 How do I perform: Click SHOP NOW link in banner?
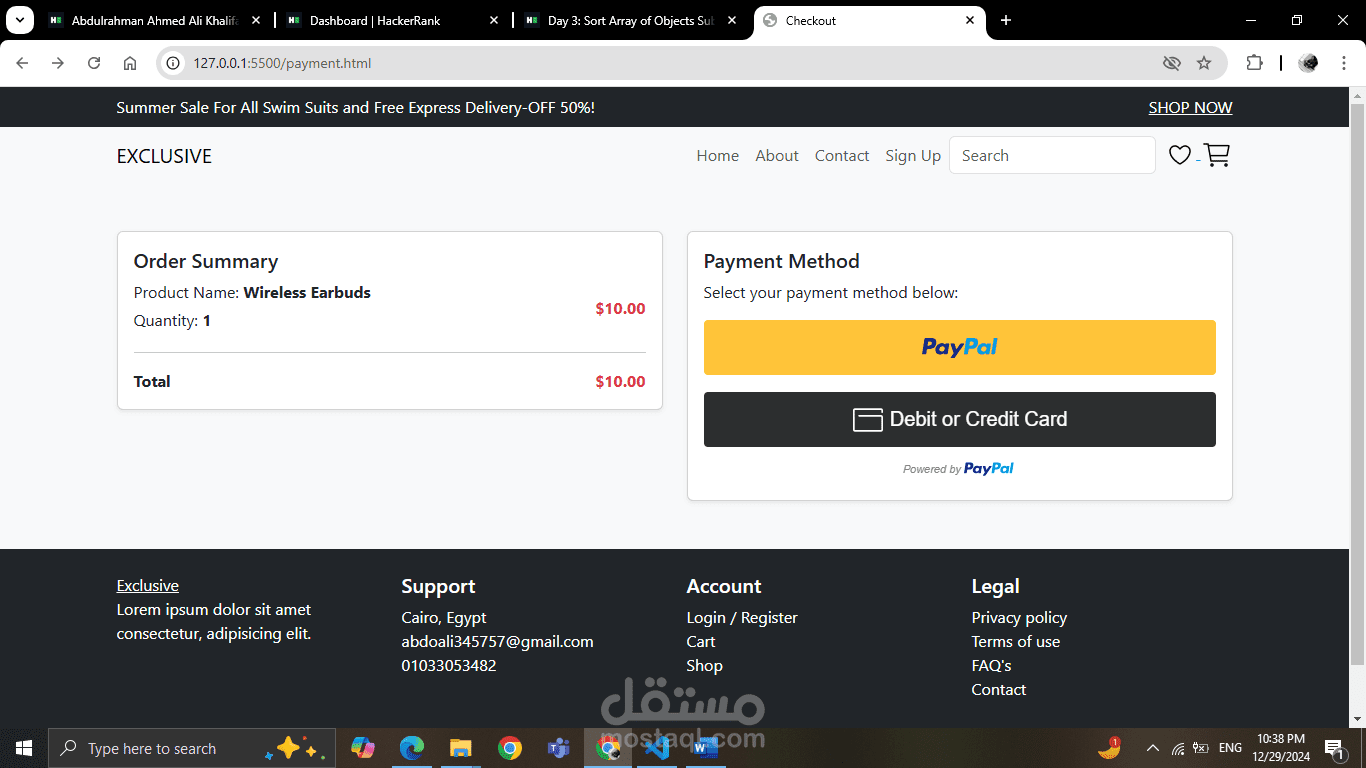[x=1190, y=107]
